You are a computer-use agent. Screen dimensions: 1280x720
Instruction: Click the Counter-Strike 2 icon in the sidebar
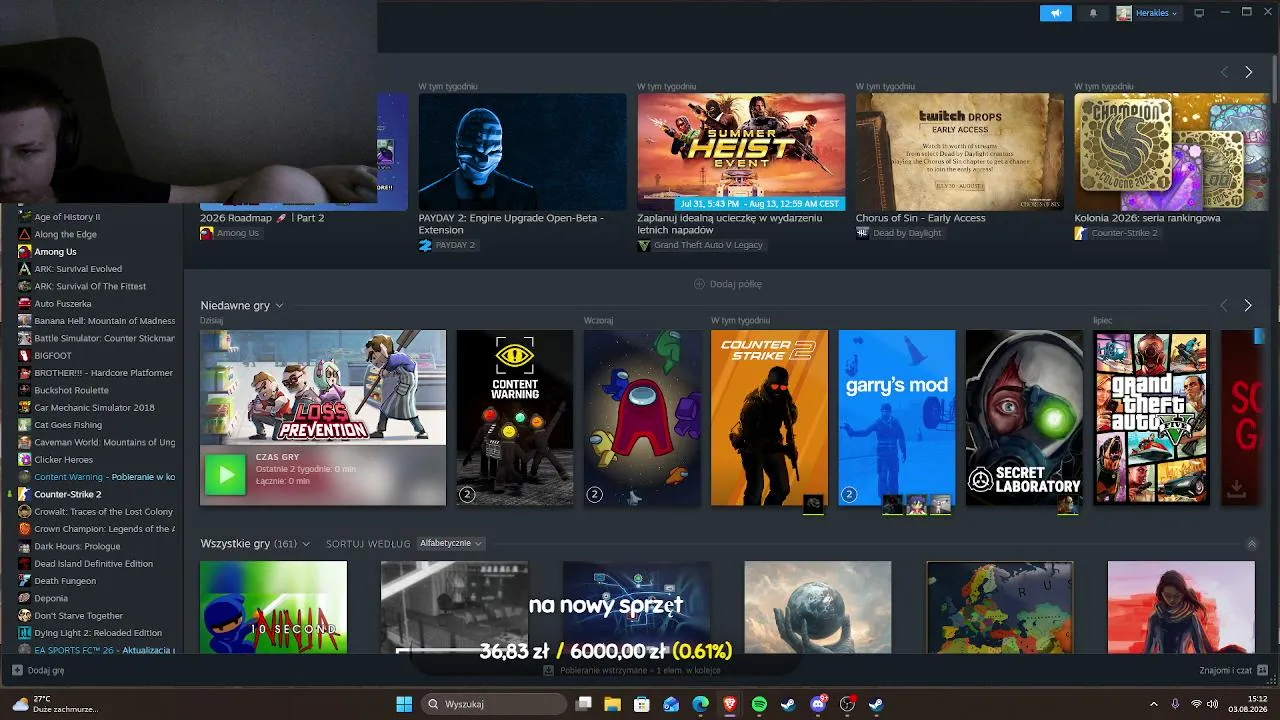(25, 494)
